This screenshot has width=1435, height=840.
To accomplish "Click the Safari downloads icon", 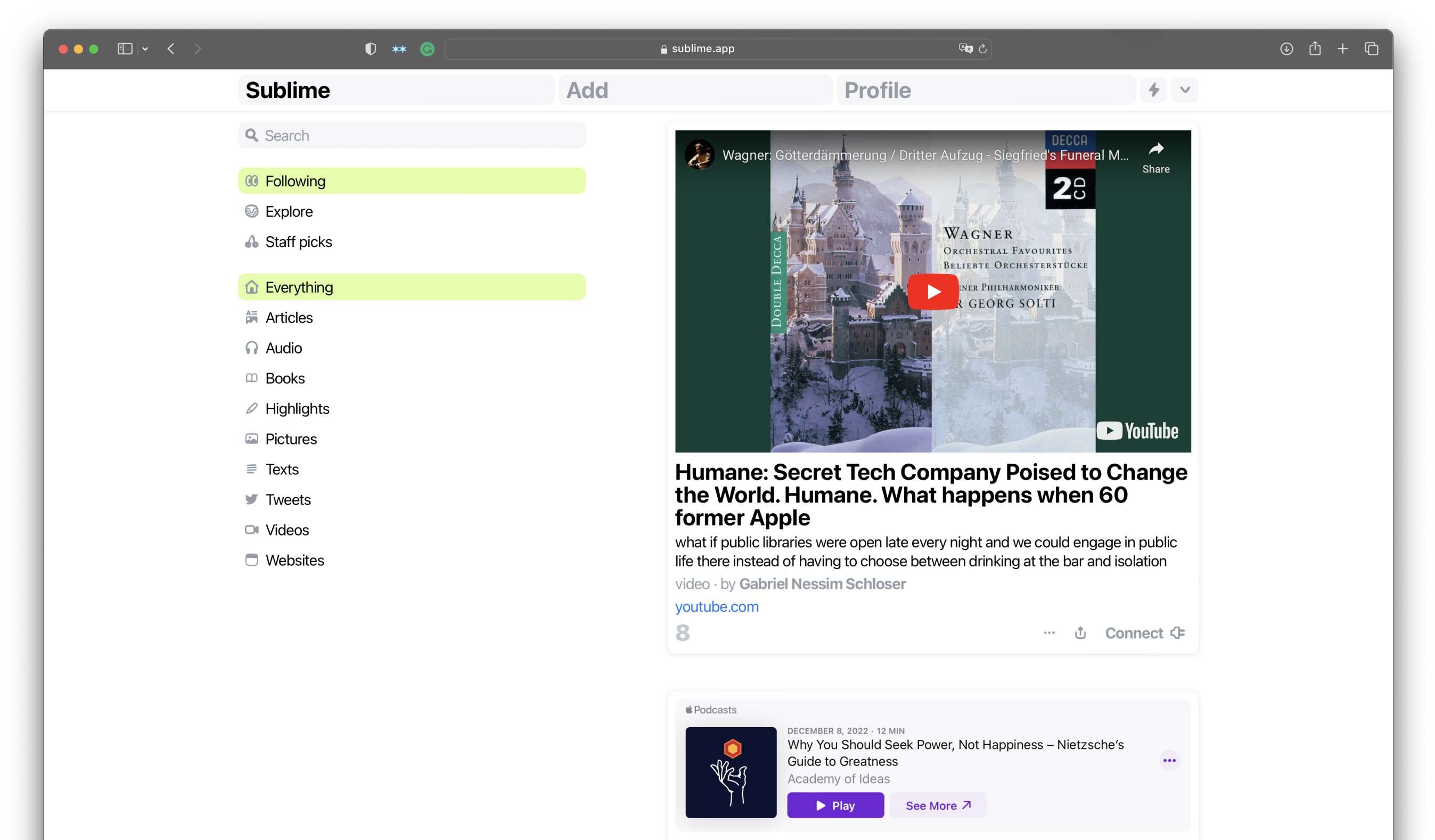I will coord(1286,49).
